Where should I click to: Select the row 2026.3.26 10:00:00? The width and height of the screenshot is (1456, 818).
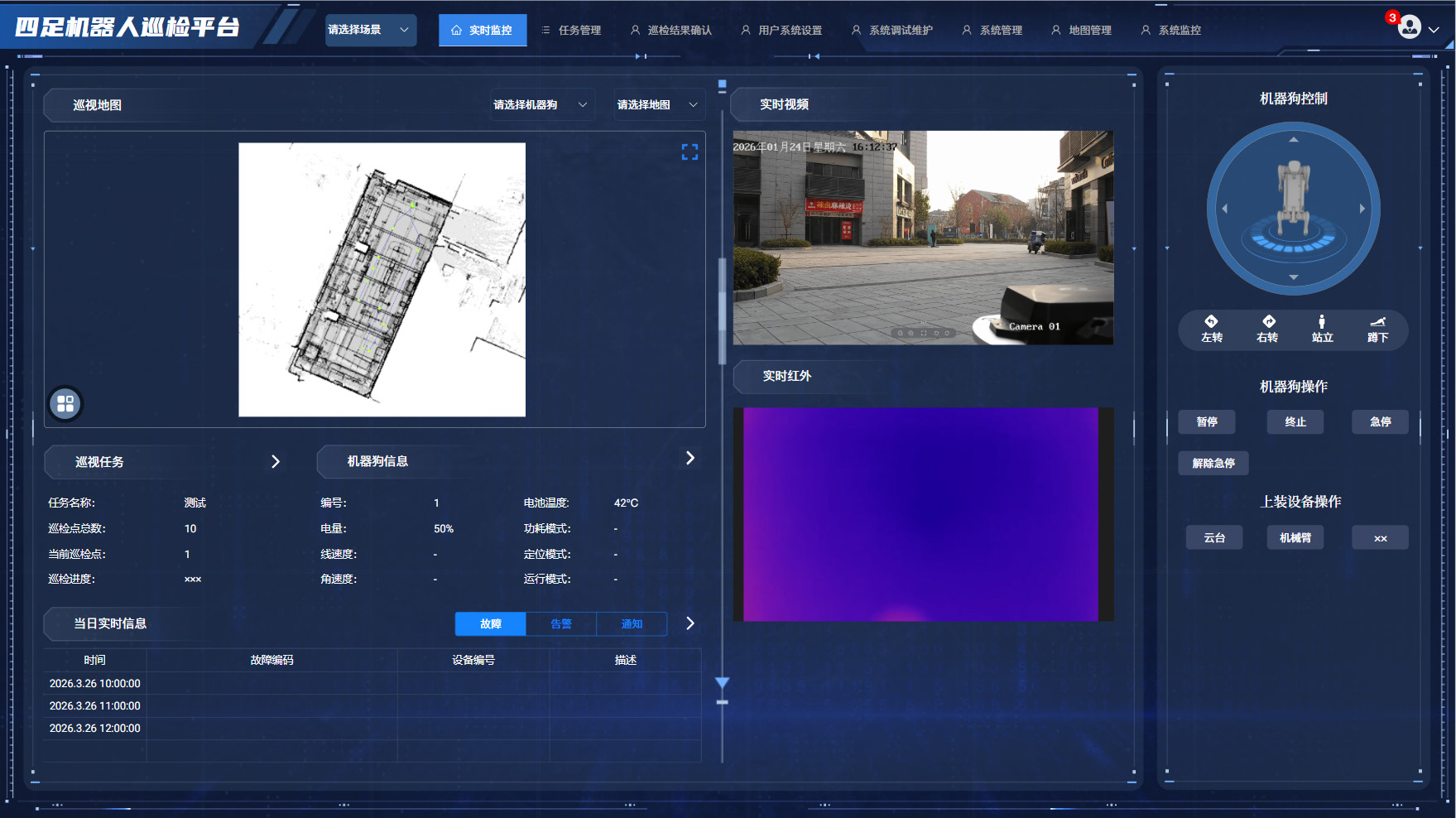(x=372, y=684)
